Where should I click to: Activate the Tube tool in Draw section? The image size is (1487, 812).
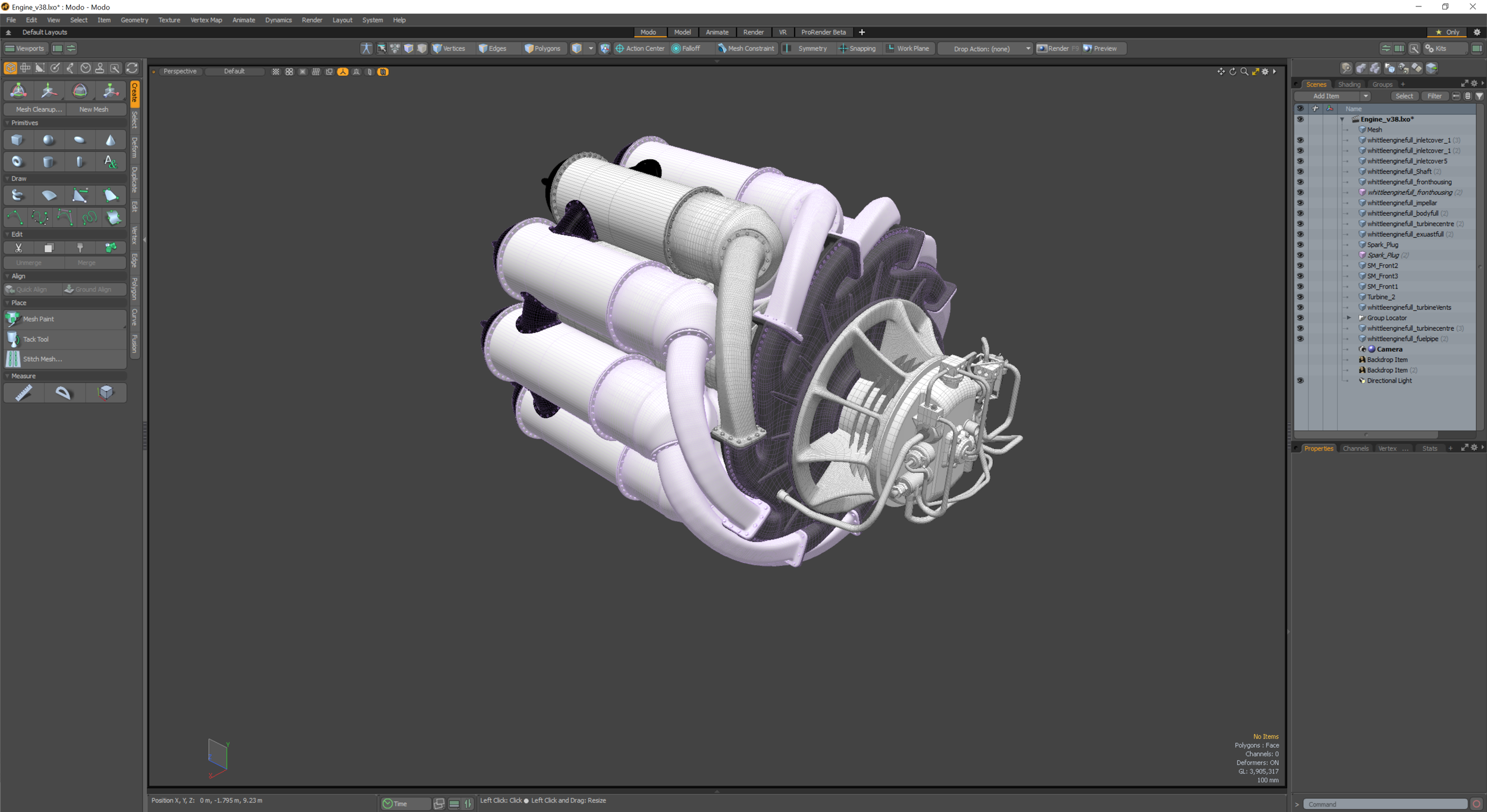[x=17, y=195]
